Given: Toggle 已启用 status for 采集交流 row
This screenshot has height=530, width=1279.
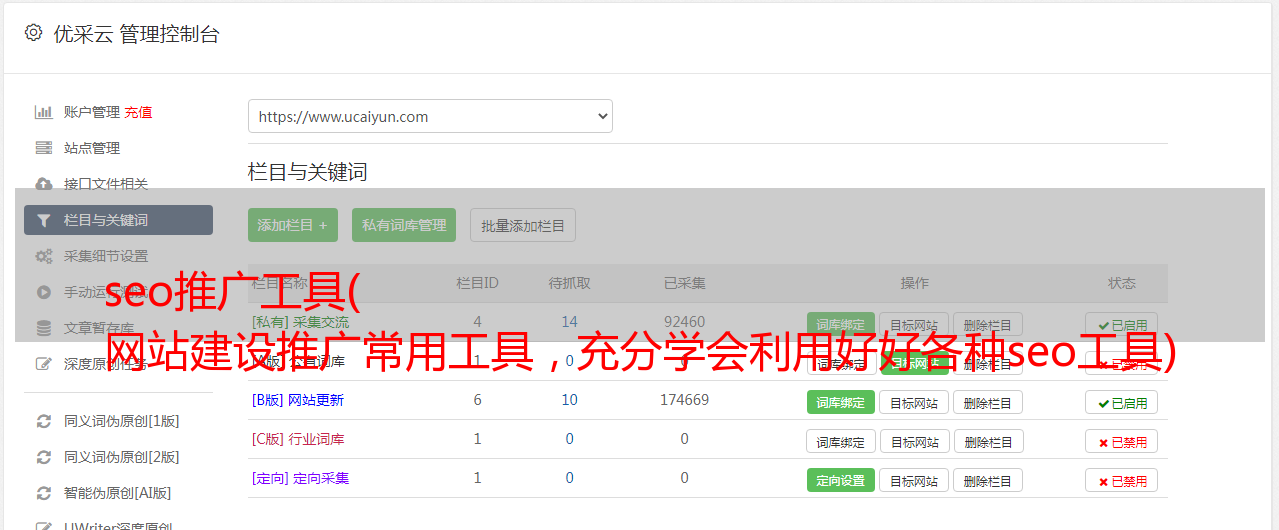Looking at the screenshot, I should [x=1121, y=325].
